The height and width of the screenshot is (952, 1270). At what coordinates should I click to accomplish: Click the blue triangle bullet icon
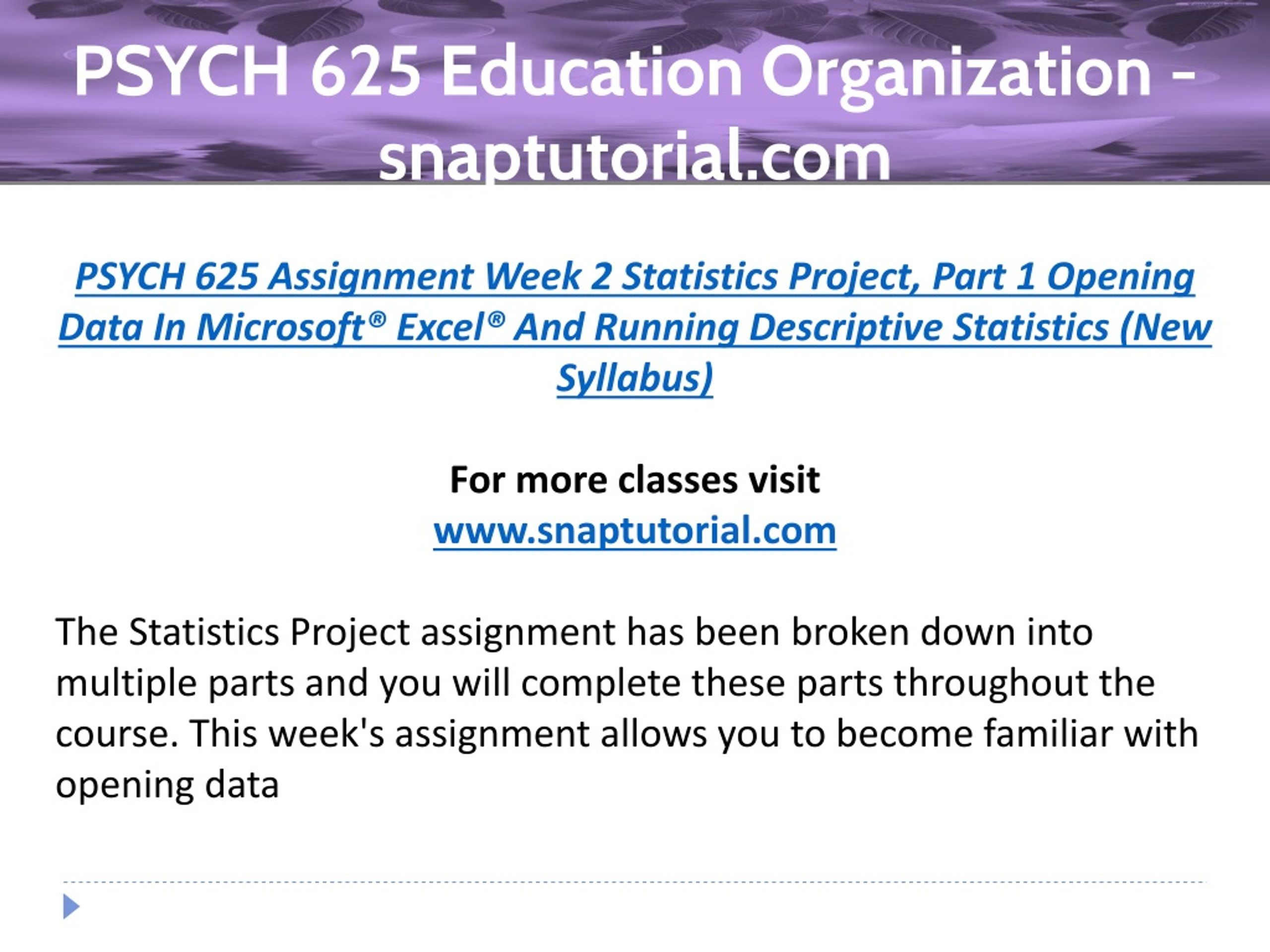pyautogui.click(x=71, y=907)
